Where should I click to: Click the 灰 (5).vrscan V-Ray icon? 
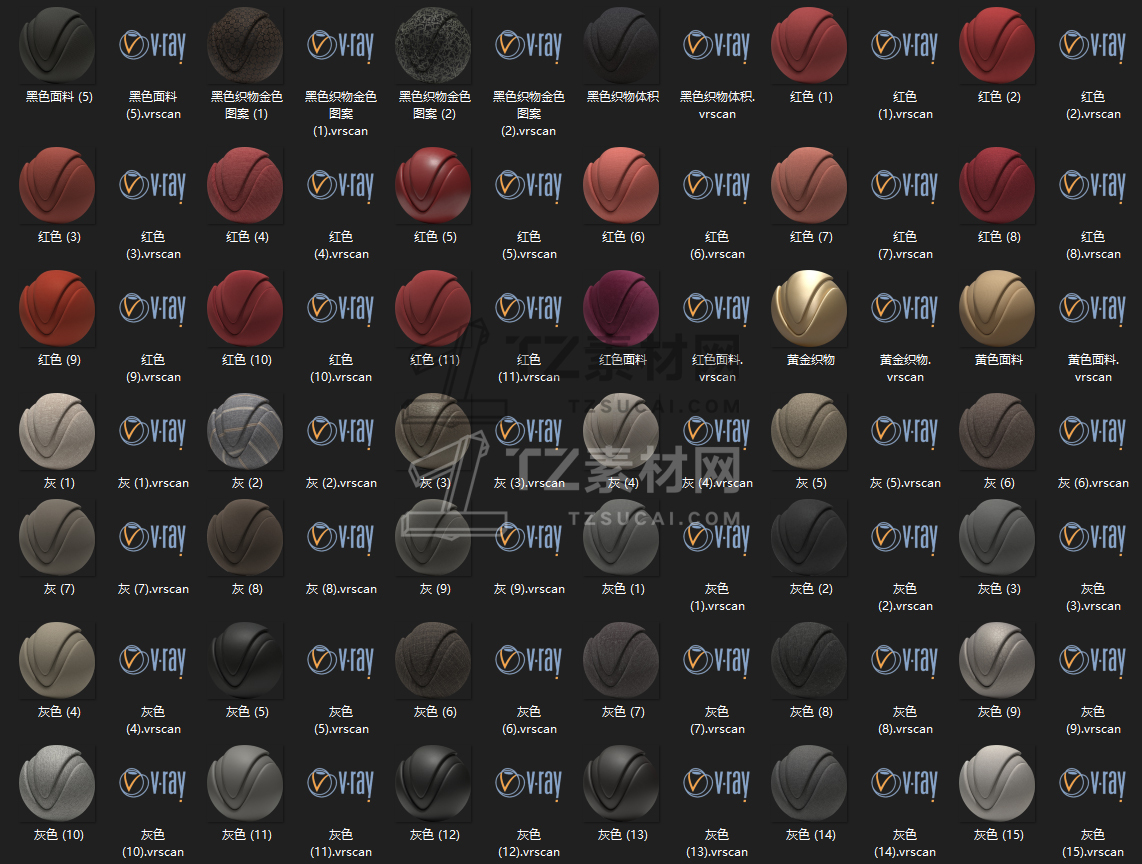tap(904, 431)
